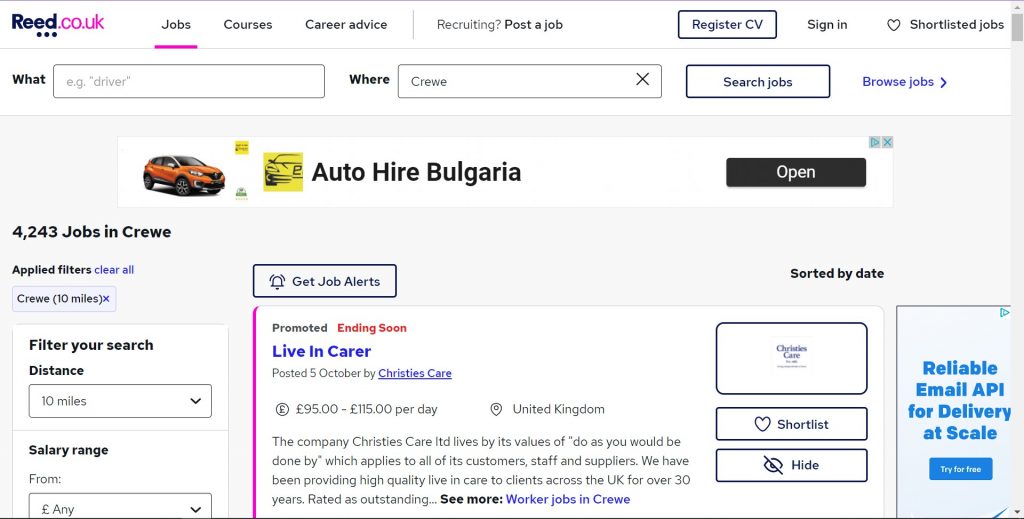Screen dimensions: 1024x519
Task: Open the Career advice tab
Action: coord(346,25)
